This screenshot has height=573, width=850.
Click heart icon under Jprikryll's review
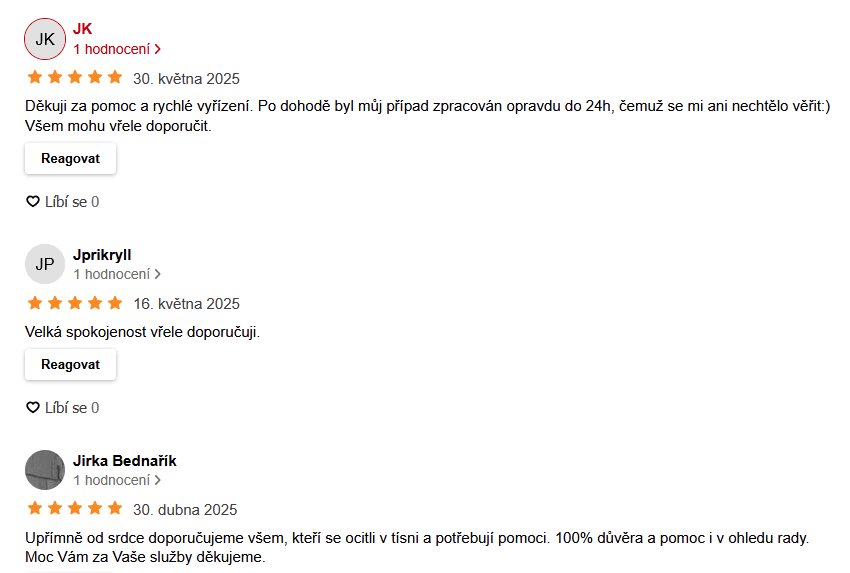[x=33, y=408]
